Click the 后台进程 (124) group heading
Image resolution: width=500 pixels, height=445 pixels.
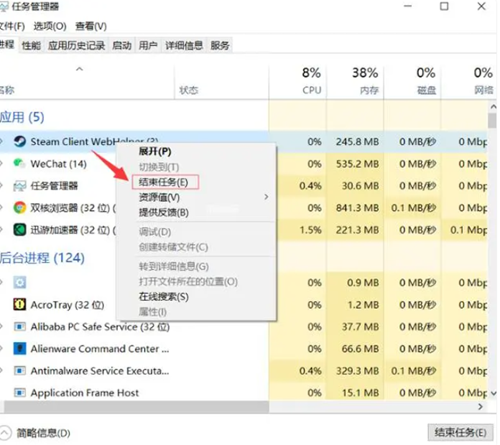click(x=42, y=258)
